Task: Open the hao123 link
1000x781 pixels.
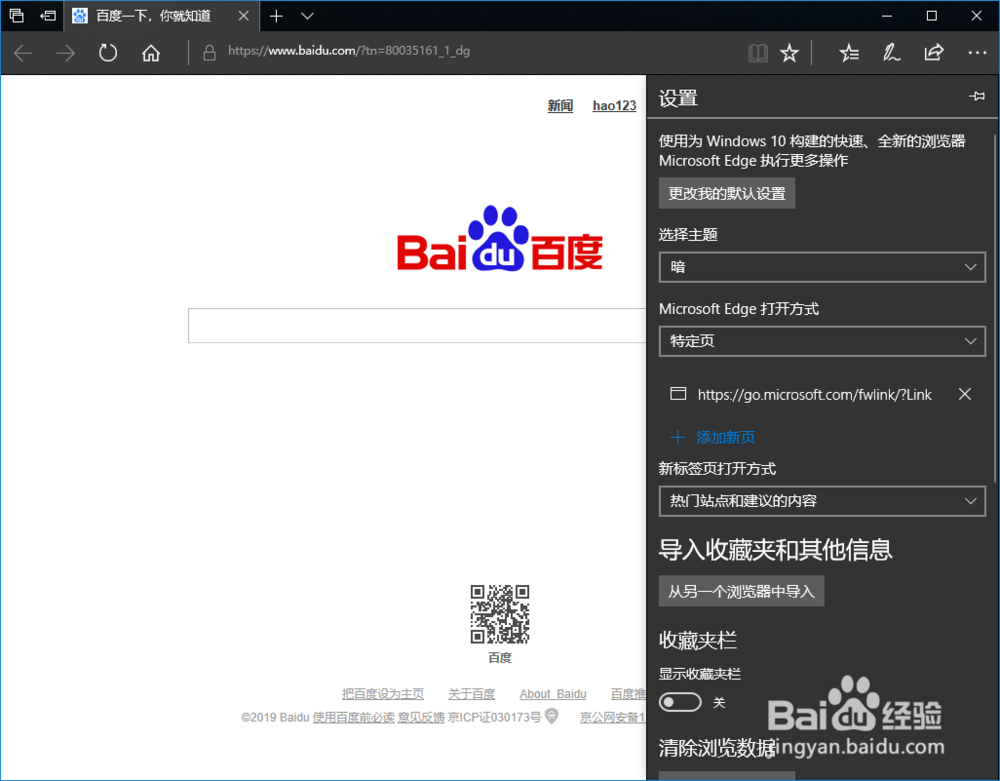Action: pyautogui.click(x=614, y=106)
